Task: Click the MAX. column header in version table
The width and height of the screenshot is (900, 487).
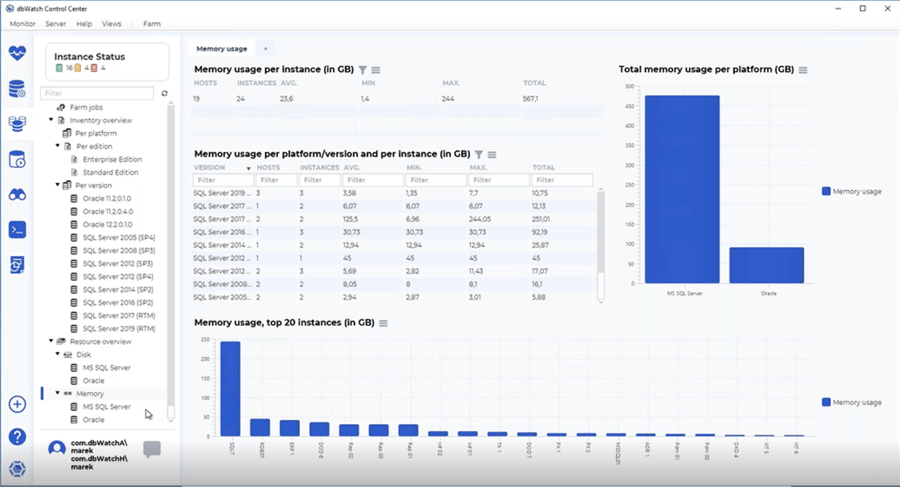Action: 478,168
